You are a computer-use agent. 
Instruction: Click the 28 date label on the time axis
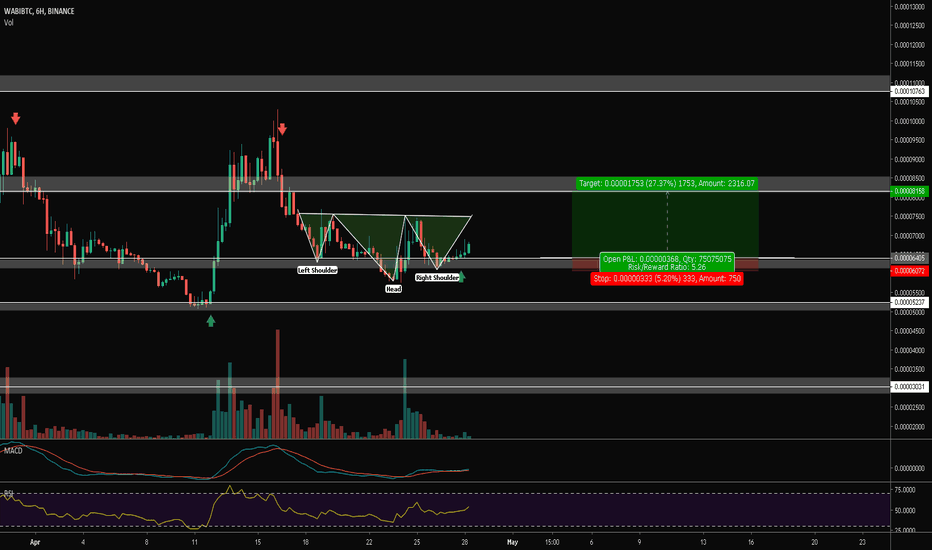coord(465,542)
